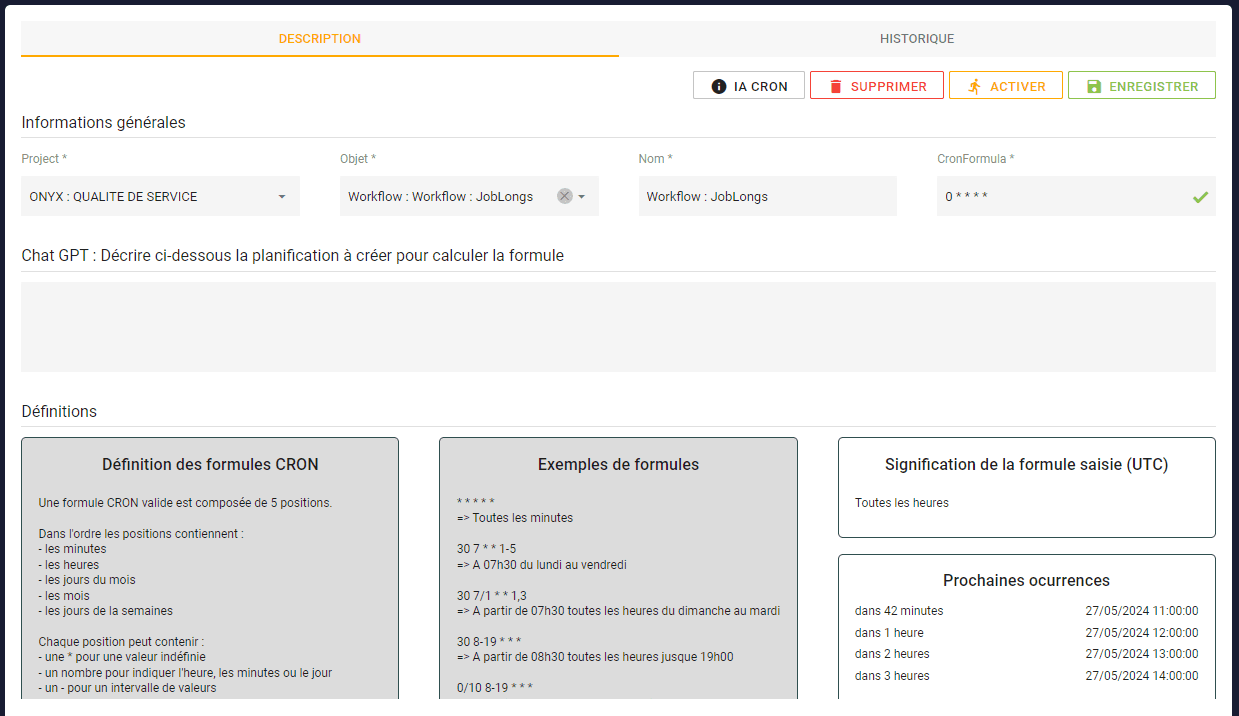Image resolution: width=1239 pixels, height=716 pixels.
Task: Open the Objet combo box Workflow : JobLongs
Action: tap(469, 196)
